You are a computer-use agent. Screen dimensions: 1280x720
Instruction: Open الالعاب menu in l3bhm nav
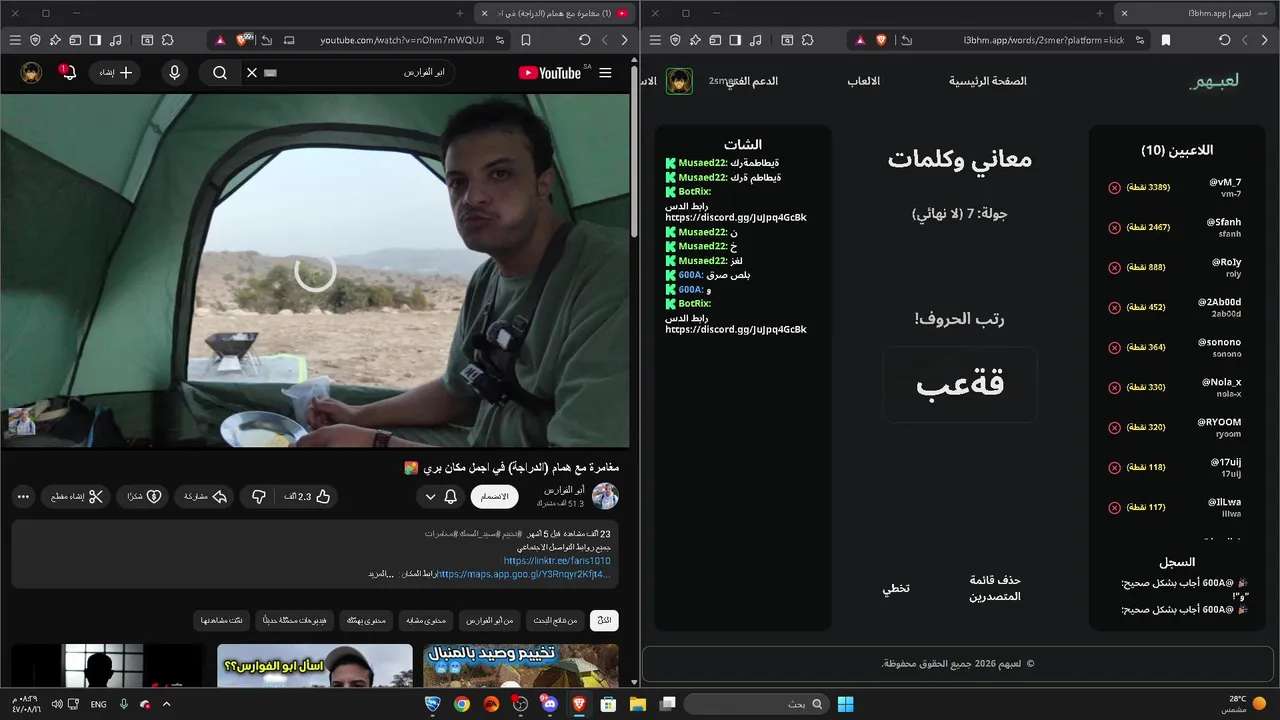(x=864, y=81)
